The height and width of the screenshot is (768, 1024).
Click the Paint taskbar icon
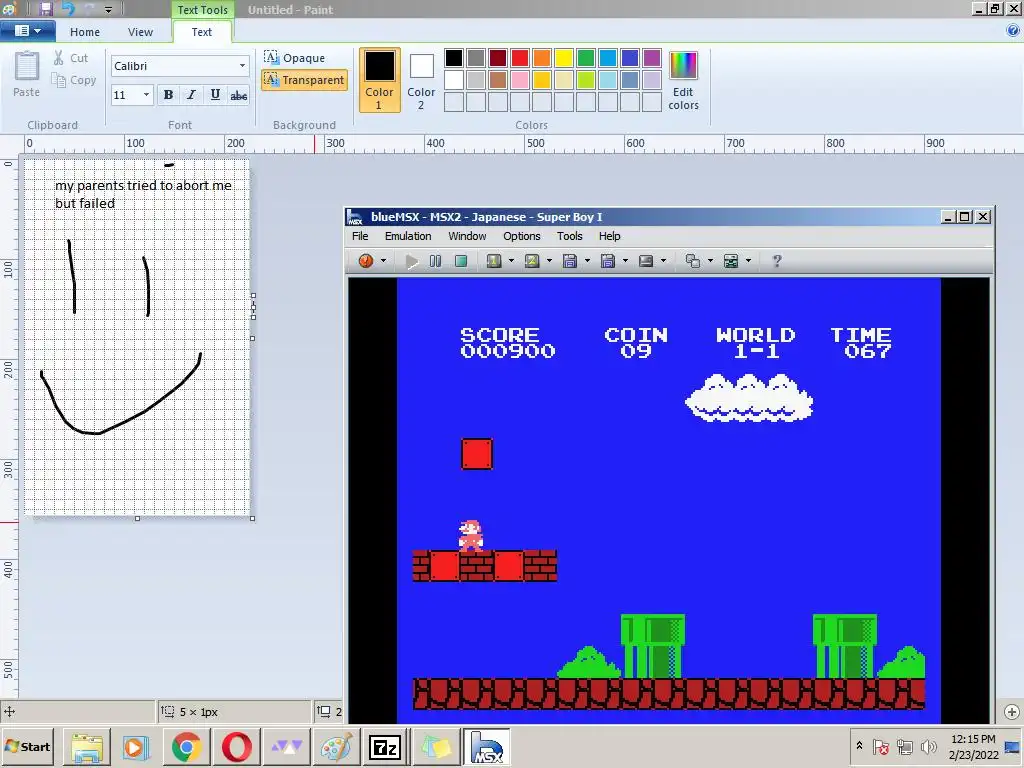click(336, 747)
